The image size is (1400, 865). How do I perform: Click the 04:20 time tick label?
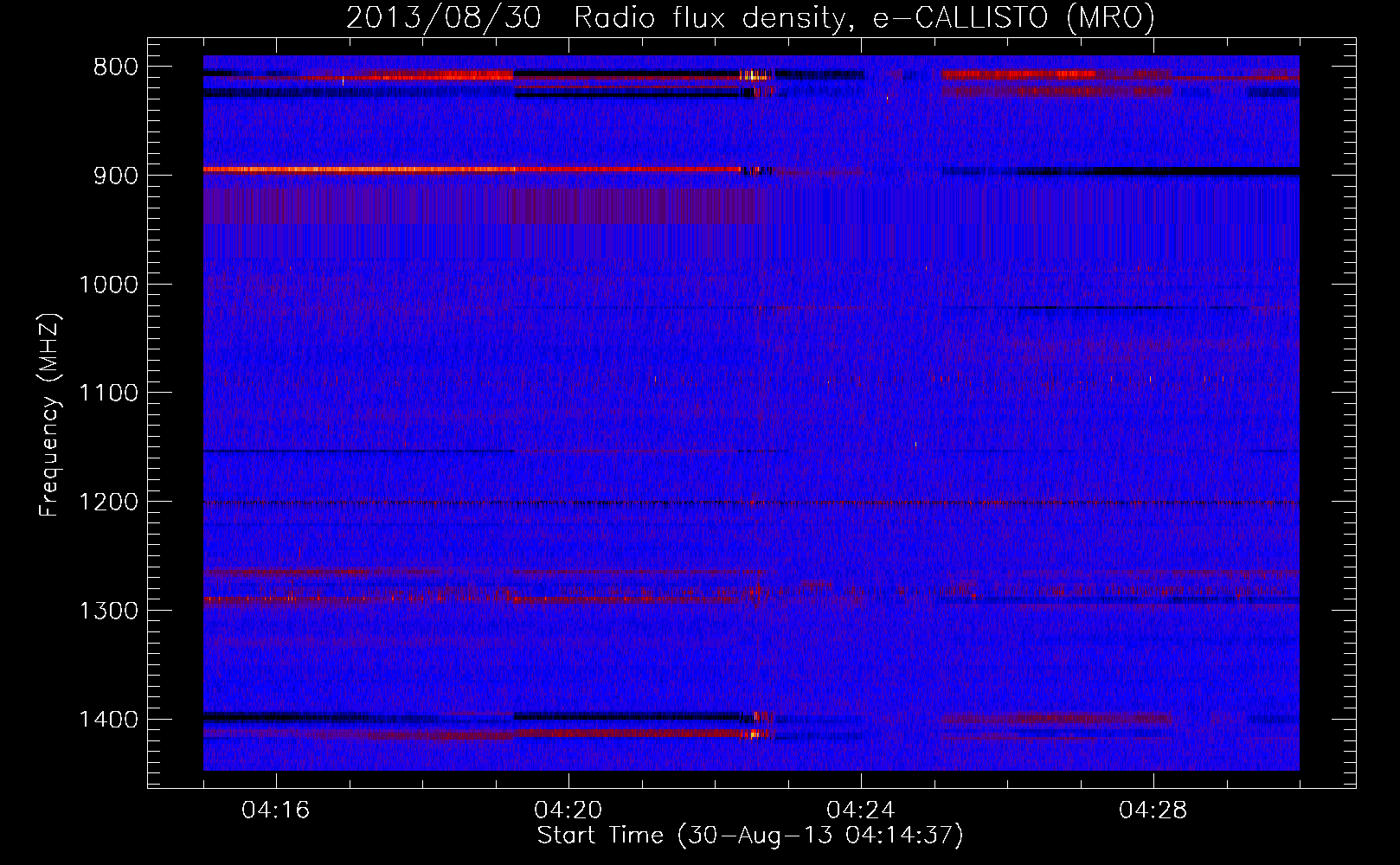click(568, 811)
